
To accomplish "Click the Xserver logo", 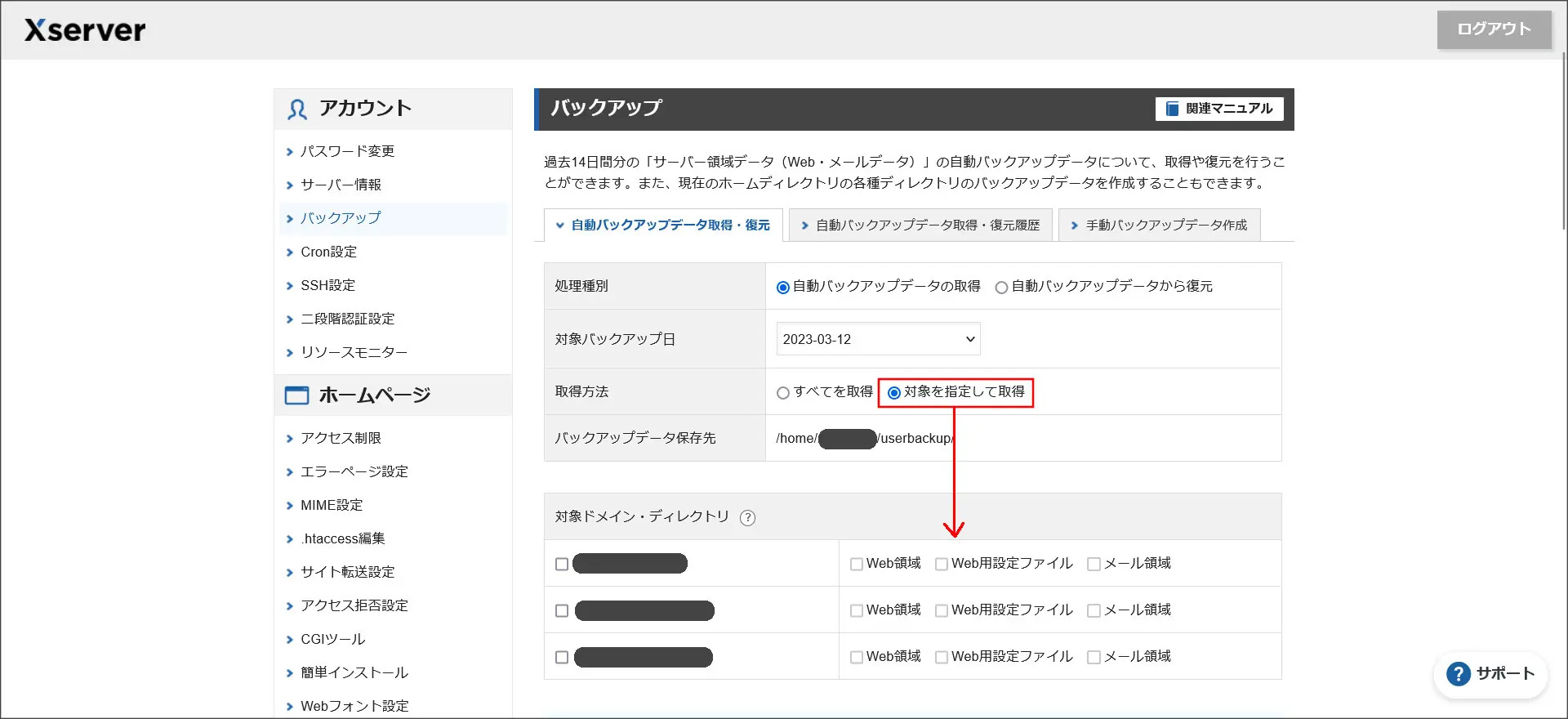I will click(x=85, y=30).
